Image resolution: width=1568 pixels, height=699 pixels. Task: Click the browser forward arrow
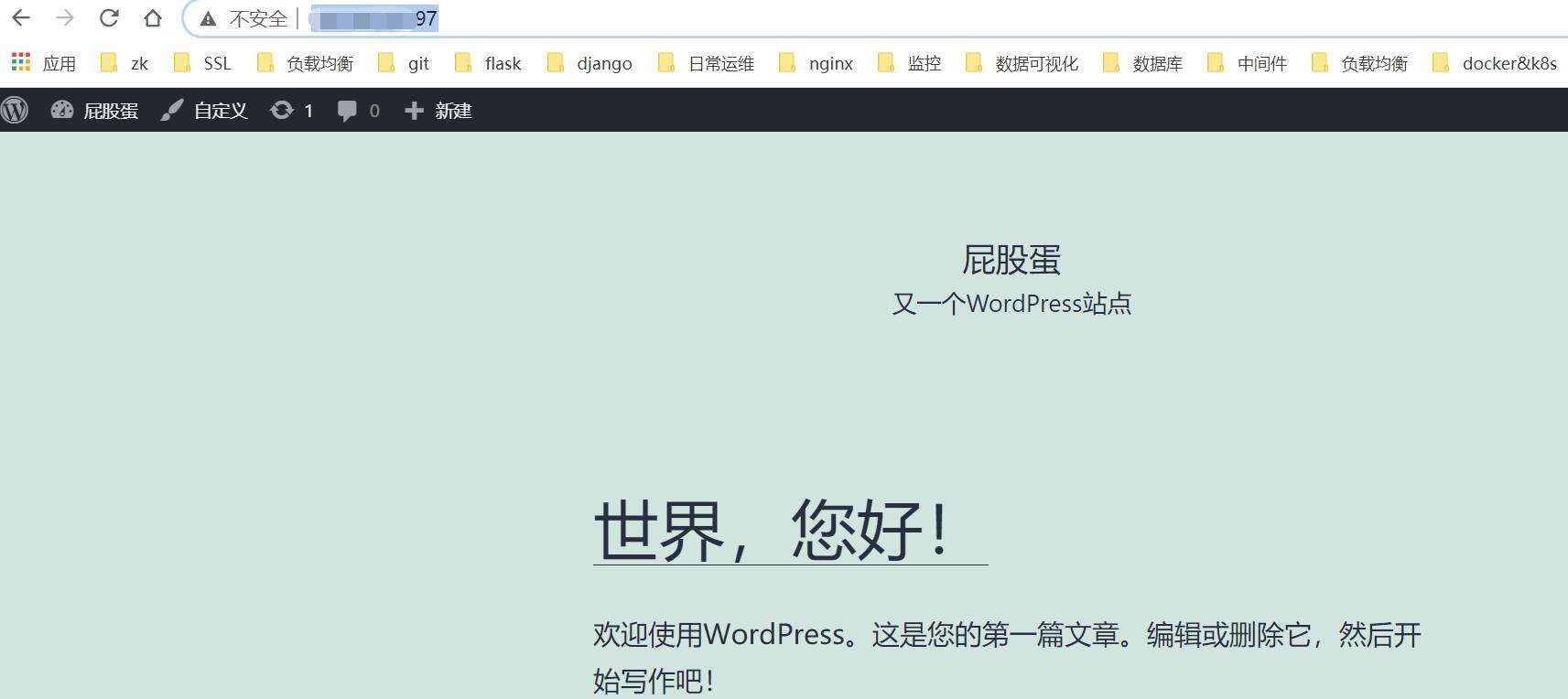pyautogui.click(x=64, y=18)
